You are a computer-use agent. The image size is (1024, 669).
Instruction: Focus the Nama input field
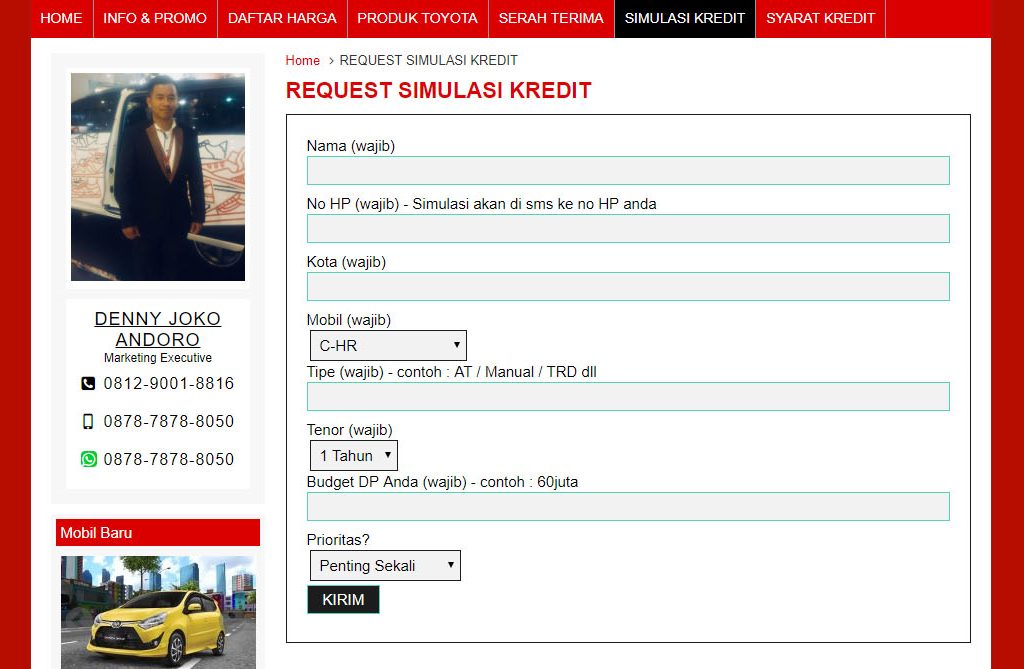point(628,171)
